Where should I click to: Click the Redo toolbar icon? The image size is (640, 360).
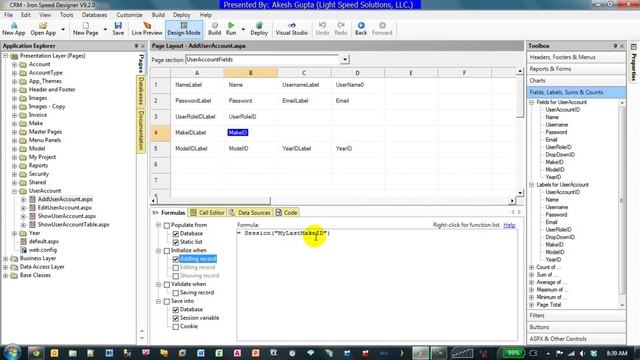click(340, 29)
